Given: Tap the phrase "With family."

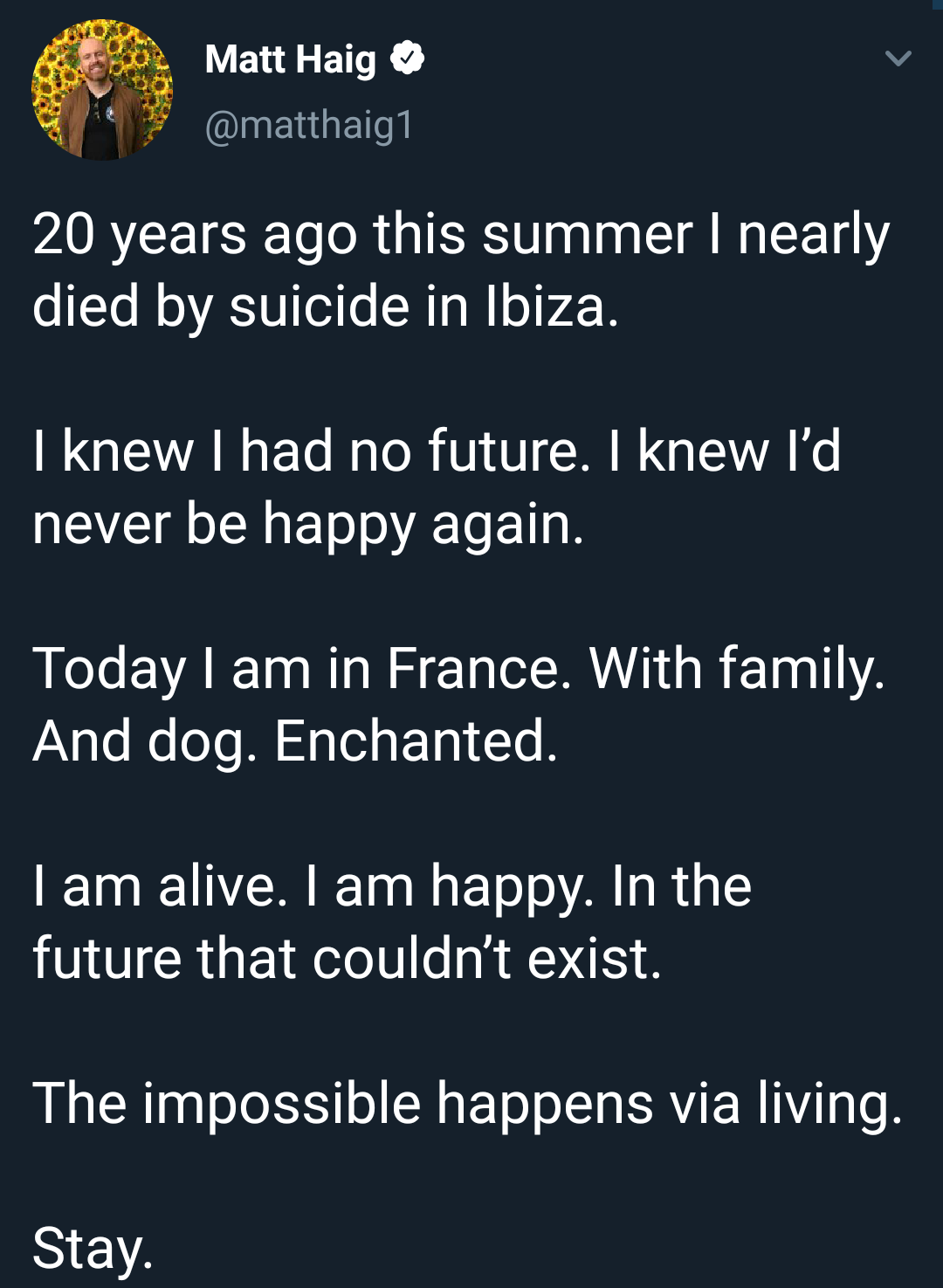Looking at the screenshot, I should click(737, 669).
